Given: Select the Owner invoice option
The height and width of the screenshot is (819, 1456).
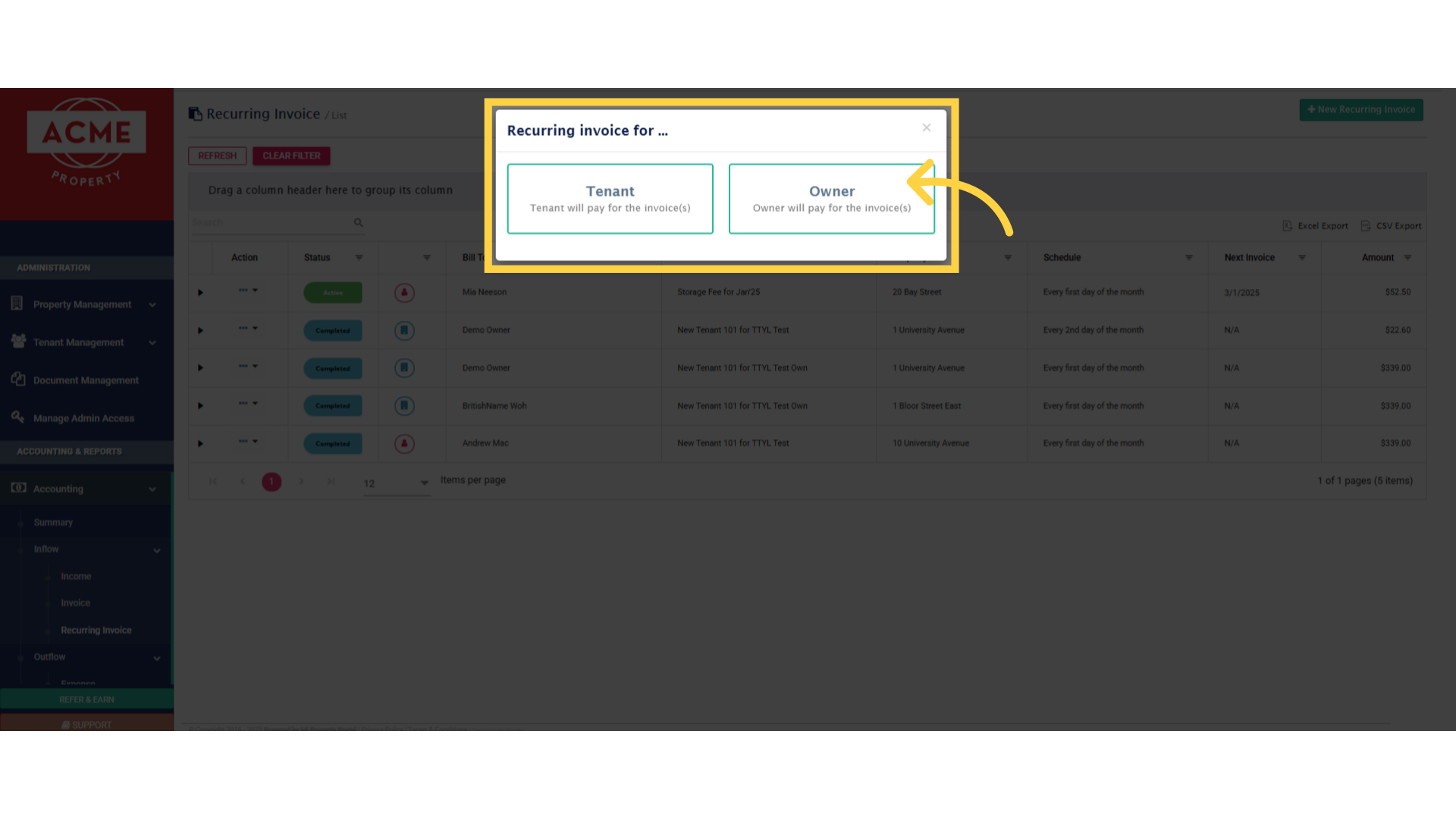Looking at the screenshot, I should [831, 199].
